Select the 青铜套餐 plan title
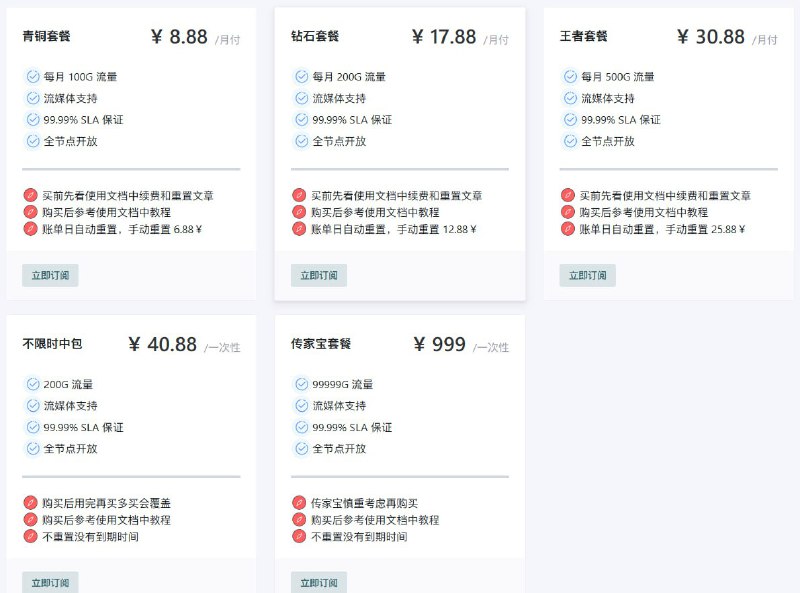 coord(46,36)
